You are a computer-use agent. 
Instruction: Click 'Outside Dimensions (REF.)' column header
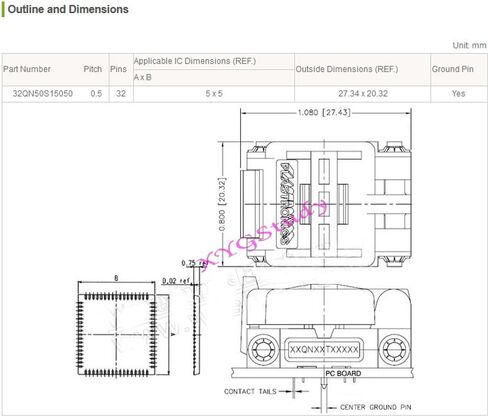pos(347,69)
